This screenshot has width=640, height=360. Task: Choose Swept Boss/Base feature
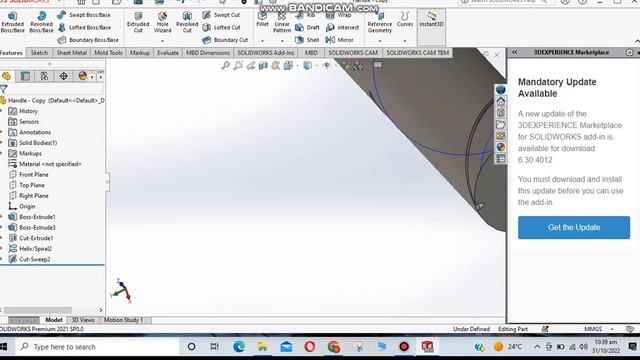coord(84,15)
